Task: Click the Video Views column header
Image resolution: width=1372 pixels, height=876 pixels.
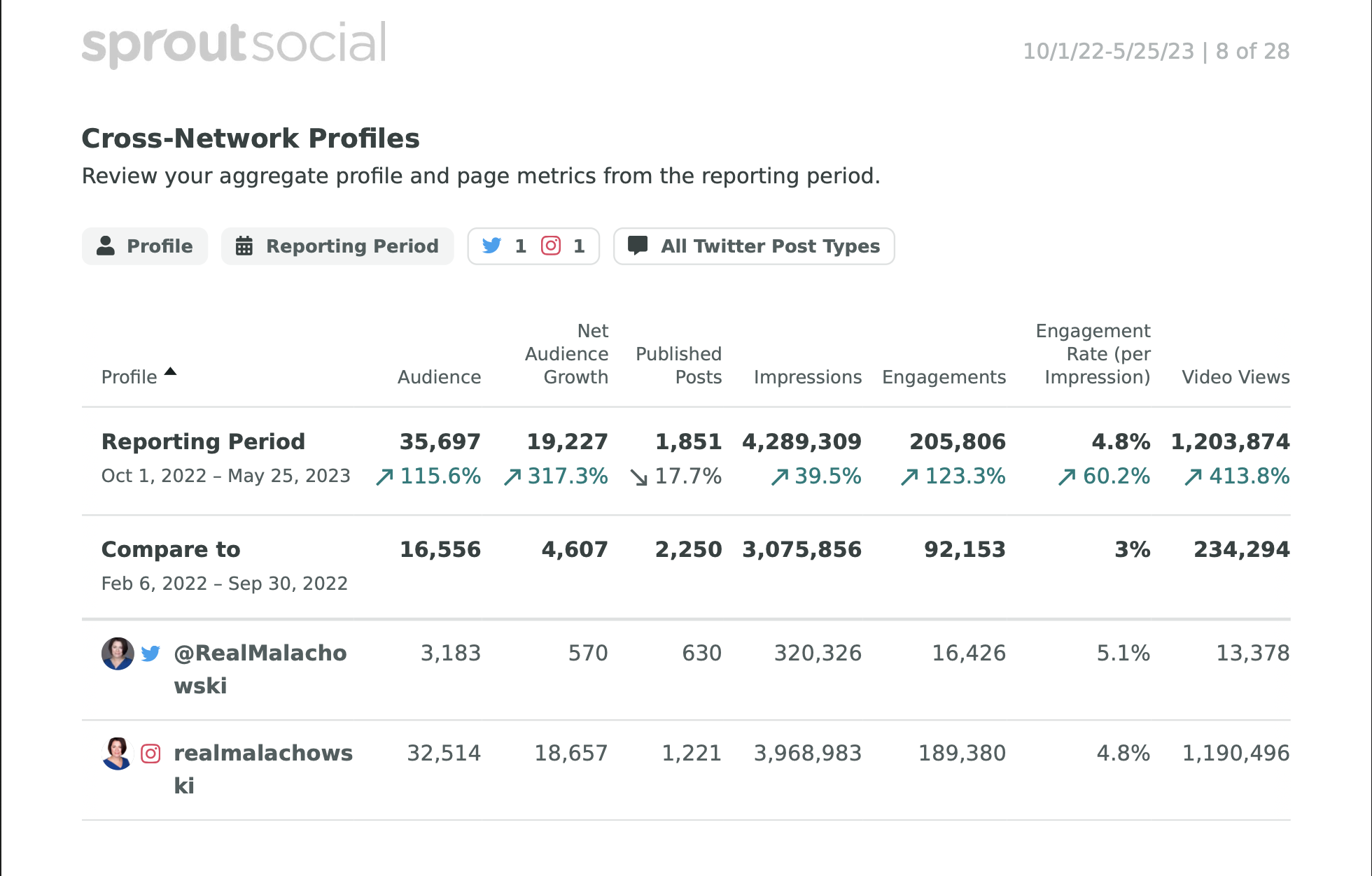Action: click(1235, 376)
